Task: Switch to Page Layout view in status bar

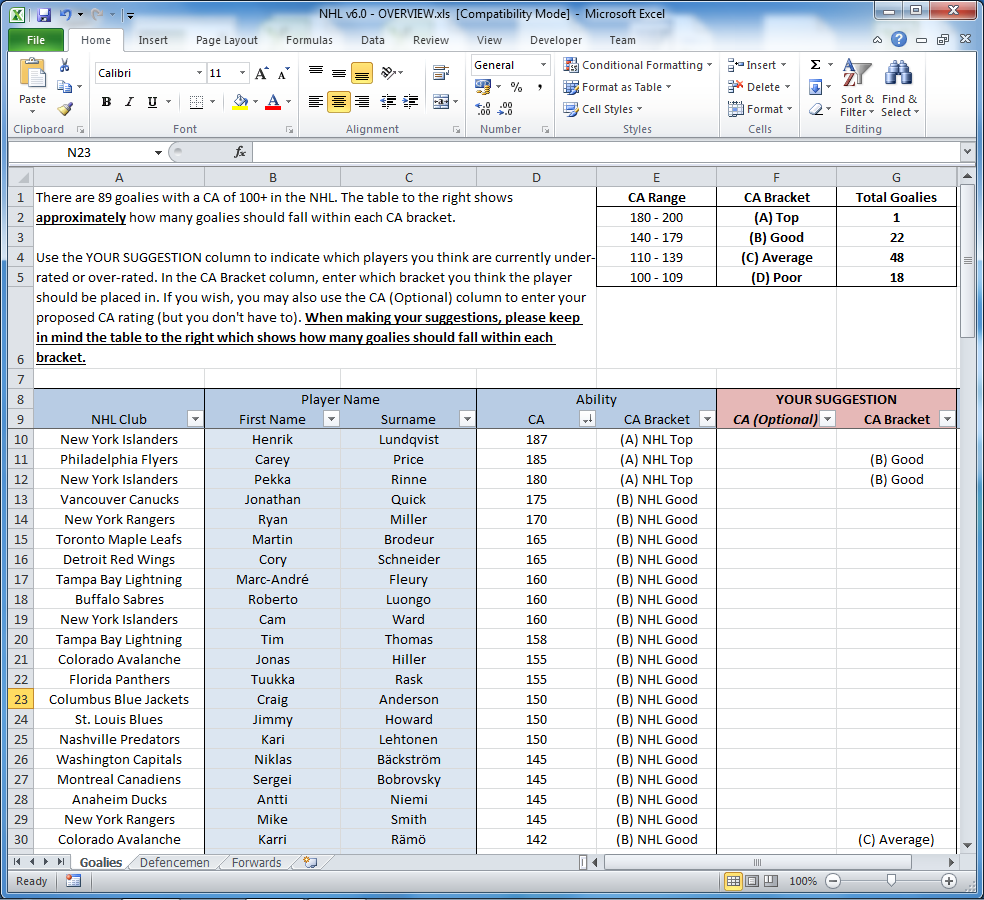Action: point(752,881)
